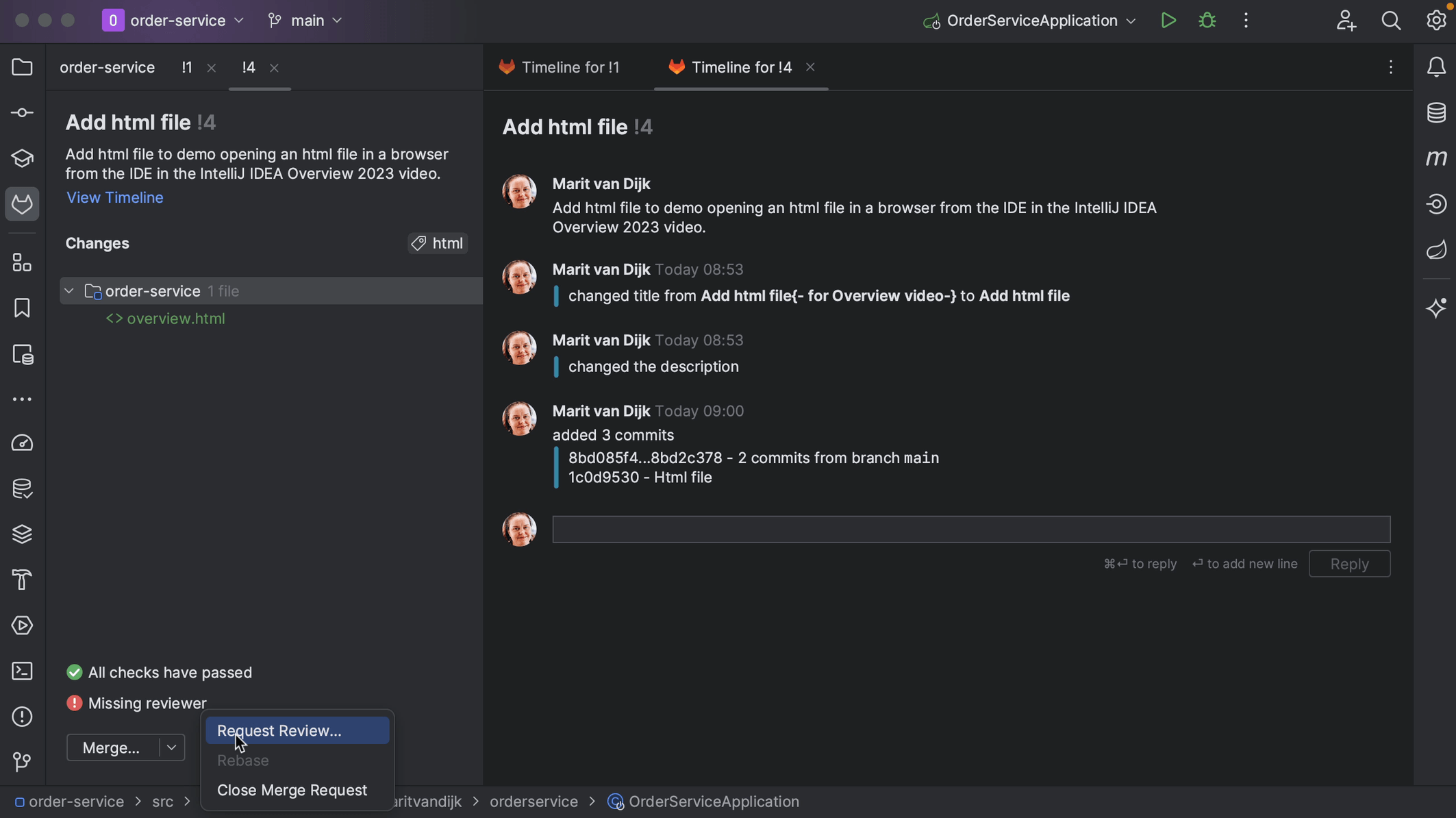
Task: Open the Merge button dropdown arrow
Action: coord(172,747)
